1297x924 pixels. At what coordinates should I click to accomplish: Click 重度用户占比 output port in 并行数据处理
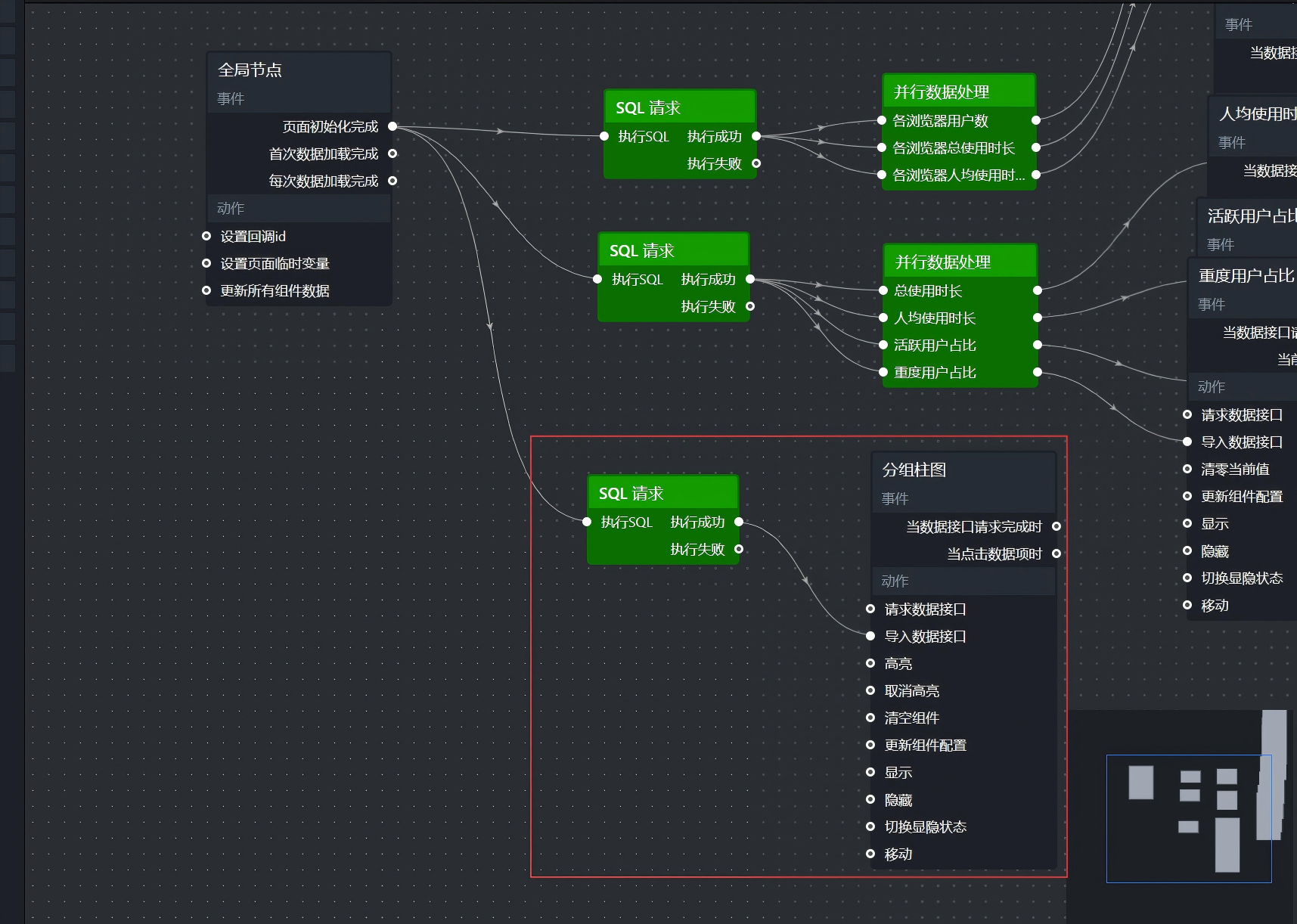[1038, 372]
